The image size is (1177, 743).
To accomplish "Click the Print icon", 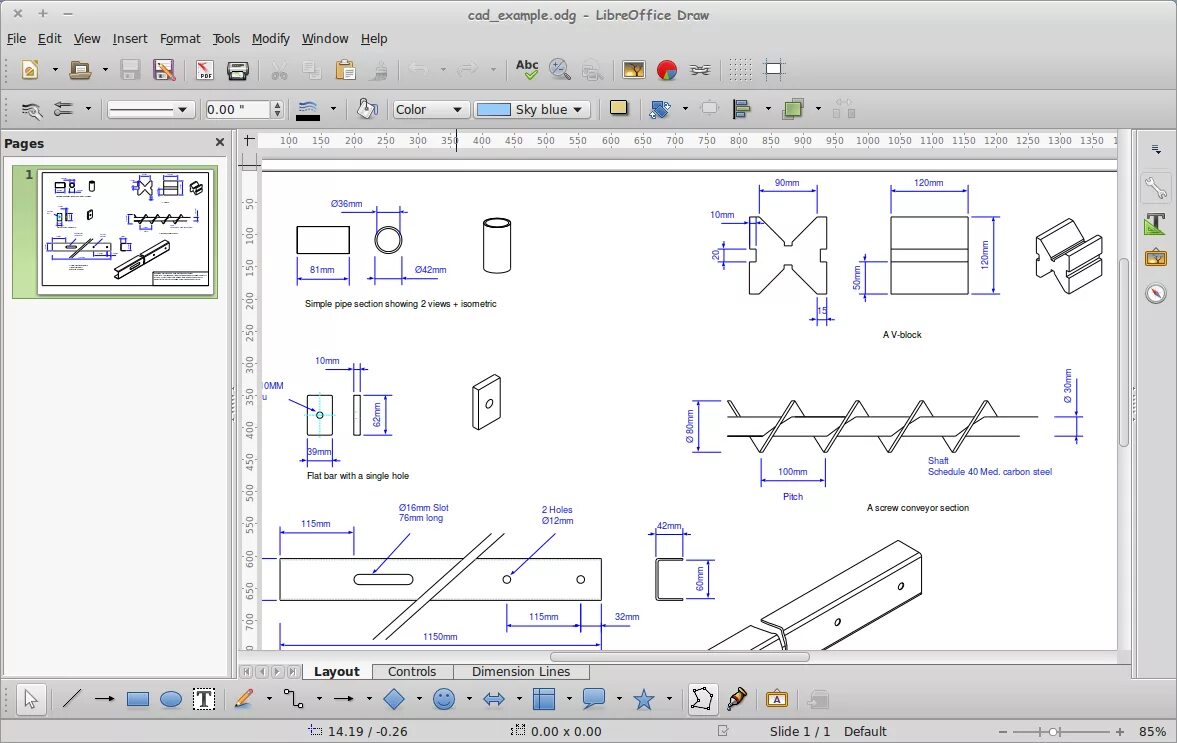I will [x=237, y=70].
